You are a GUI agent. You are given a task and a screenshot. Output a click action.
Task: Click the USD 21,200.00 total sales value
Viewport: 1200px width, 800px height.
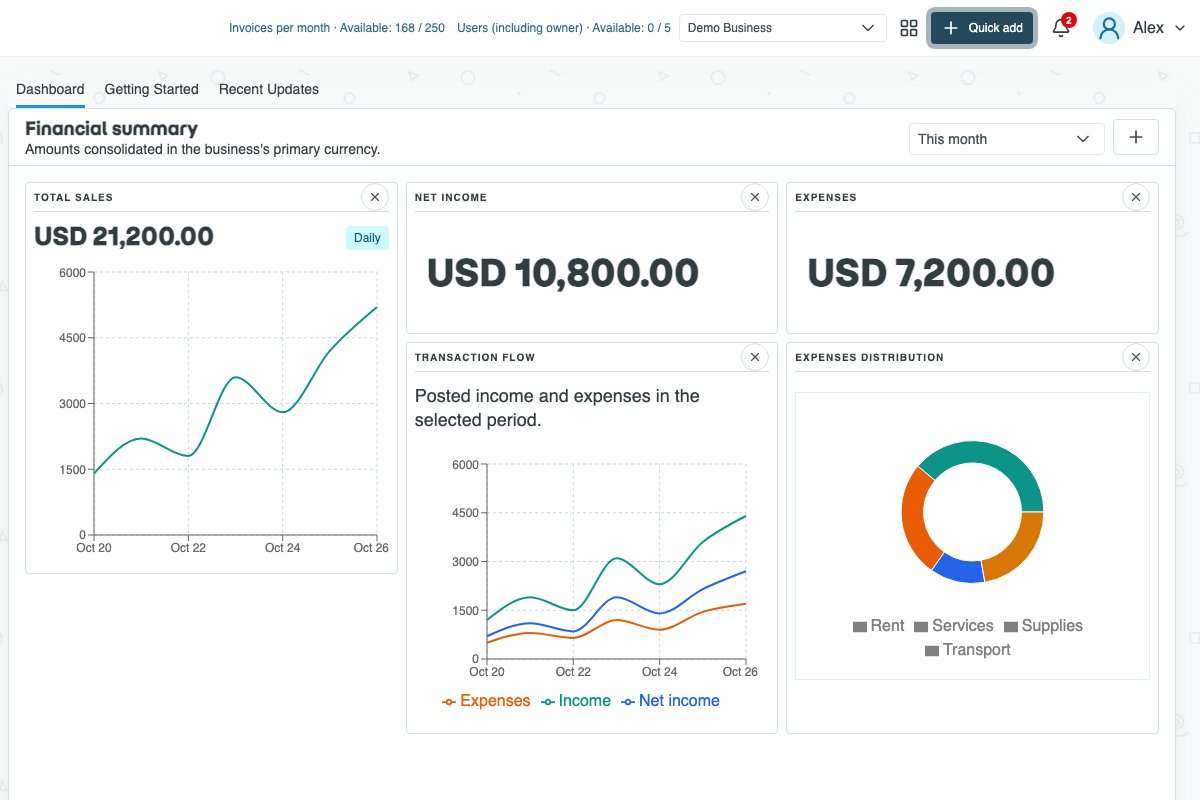[124, 236]
